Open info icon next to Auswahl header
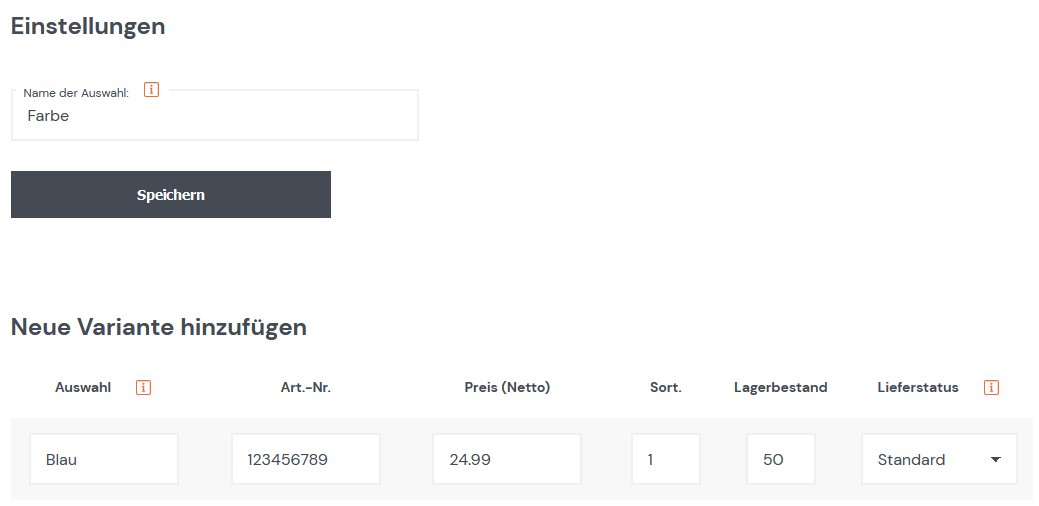The width and height of the screenshot is (1039, 506). 143,387
